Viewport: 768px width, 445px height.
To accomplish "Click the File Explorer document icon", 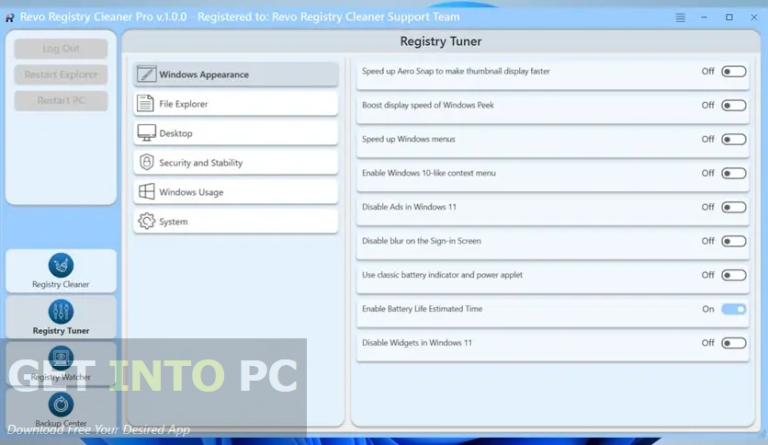I will click(146, 104).
